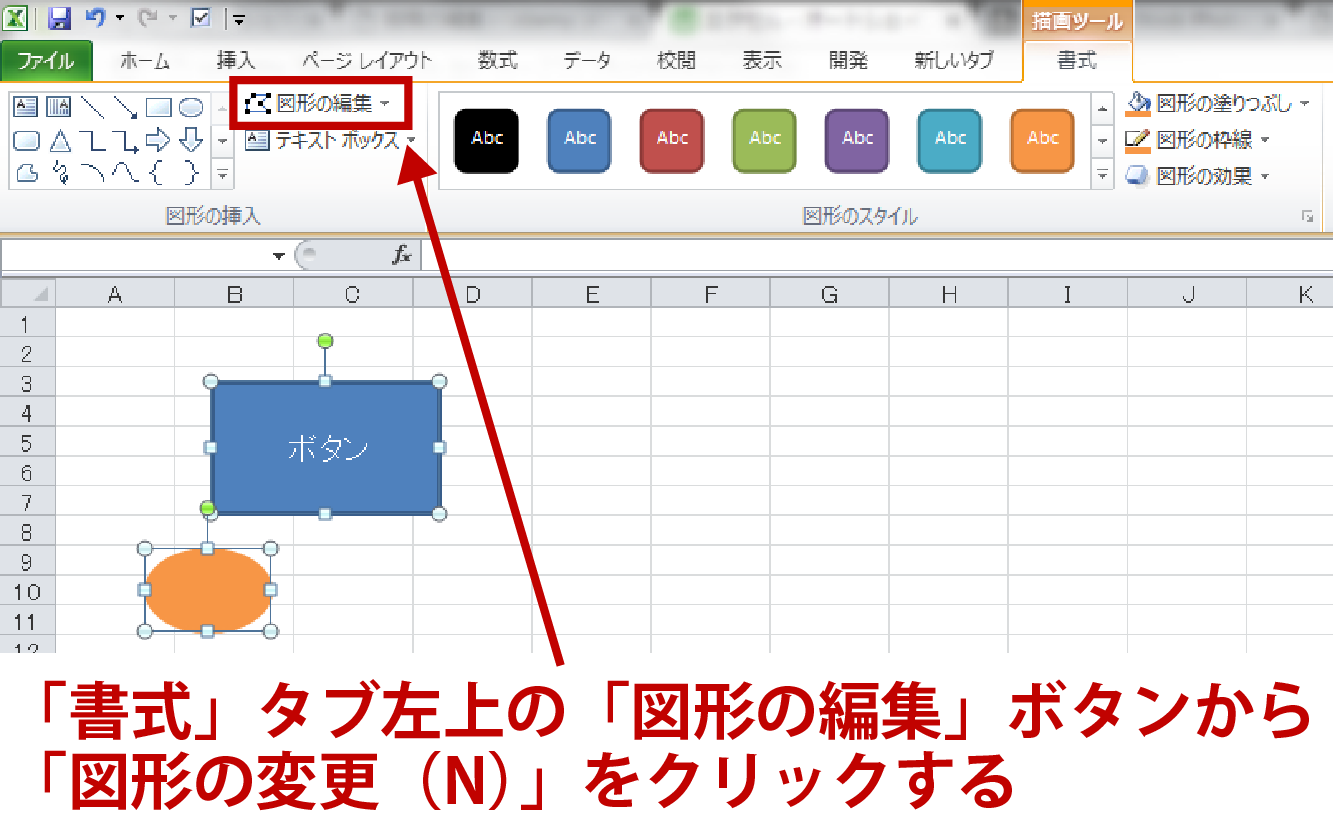Select the scribble drawing tool

58,173
